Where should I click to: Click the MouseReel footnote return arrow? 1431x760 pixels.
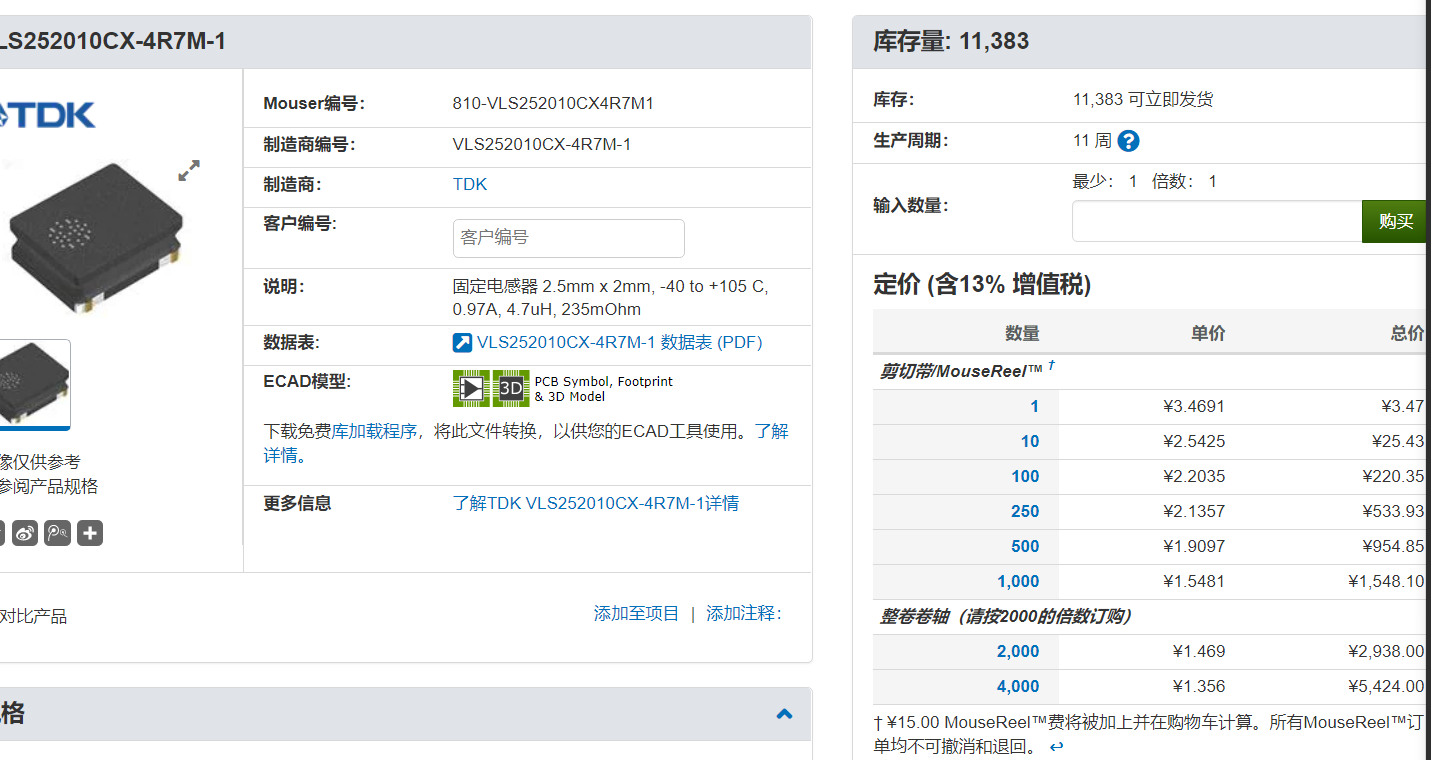tap(1056, 746)
